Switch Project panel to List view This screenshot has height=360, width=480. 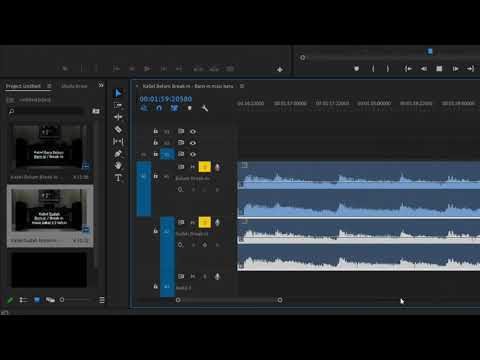23,300
